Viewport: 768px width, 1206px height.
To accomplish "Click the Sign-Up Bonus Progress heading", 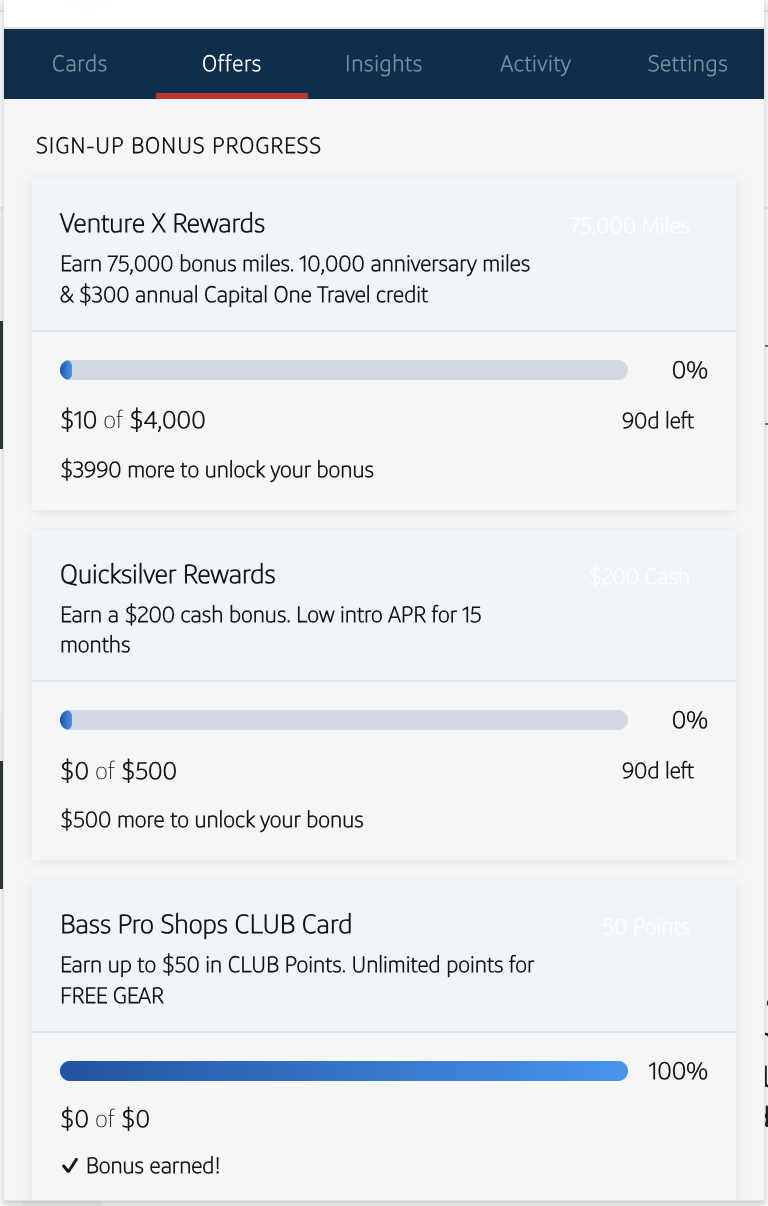I will pos(179,146).
